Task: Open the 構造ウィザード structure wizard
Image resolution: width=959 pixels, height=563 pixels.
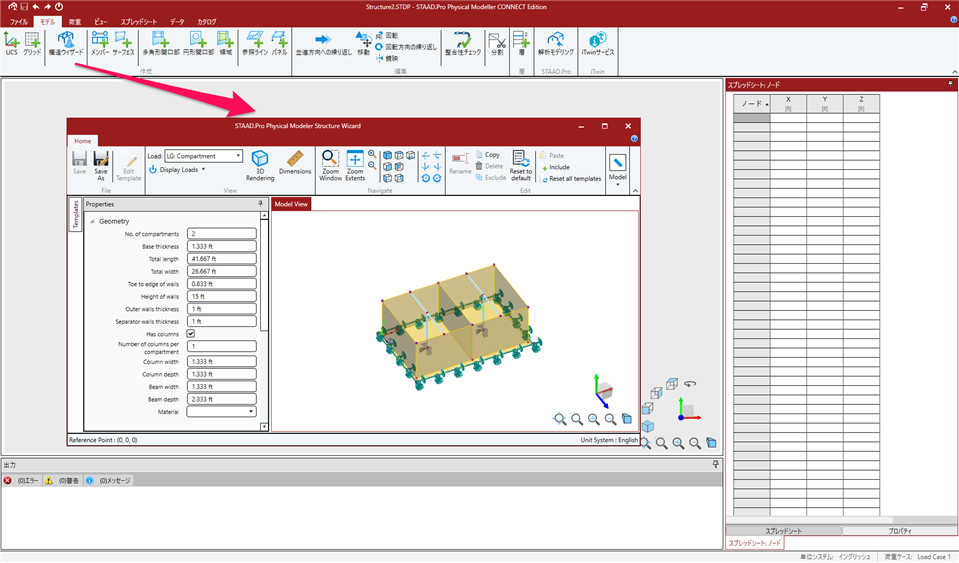Action: (x=66, y=44)
